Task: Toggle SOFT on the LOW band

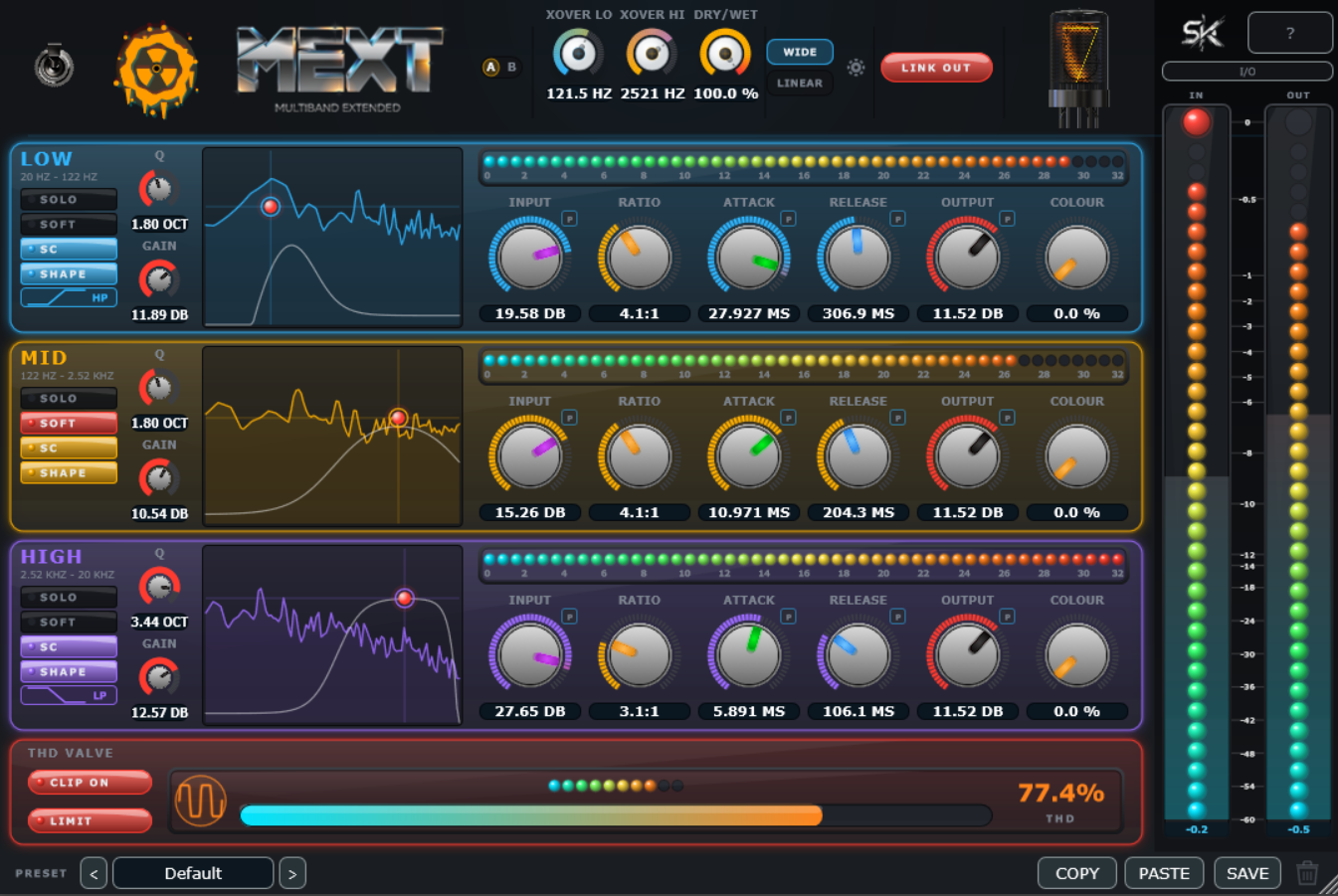Action: tap(69, 225)
